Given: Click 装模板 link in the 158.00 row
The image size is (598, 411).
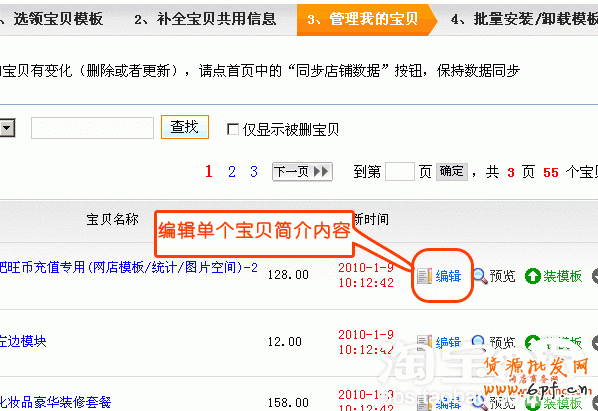Looking at the screenshot, I should 563,403.
